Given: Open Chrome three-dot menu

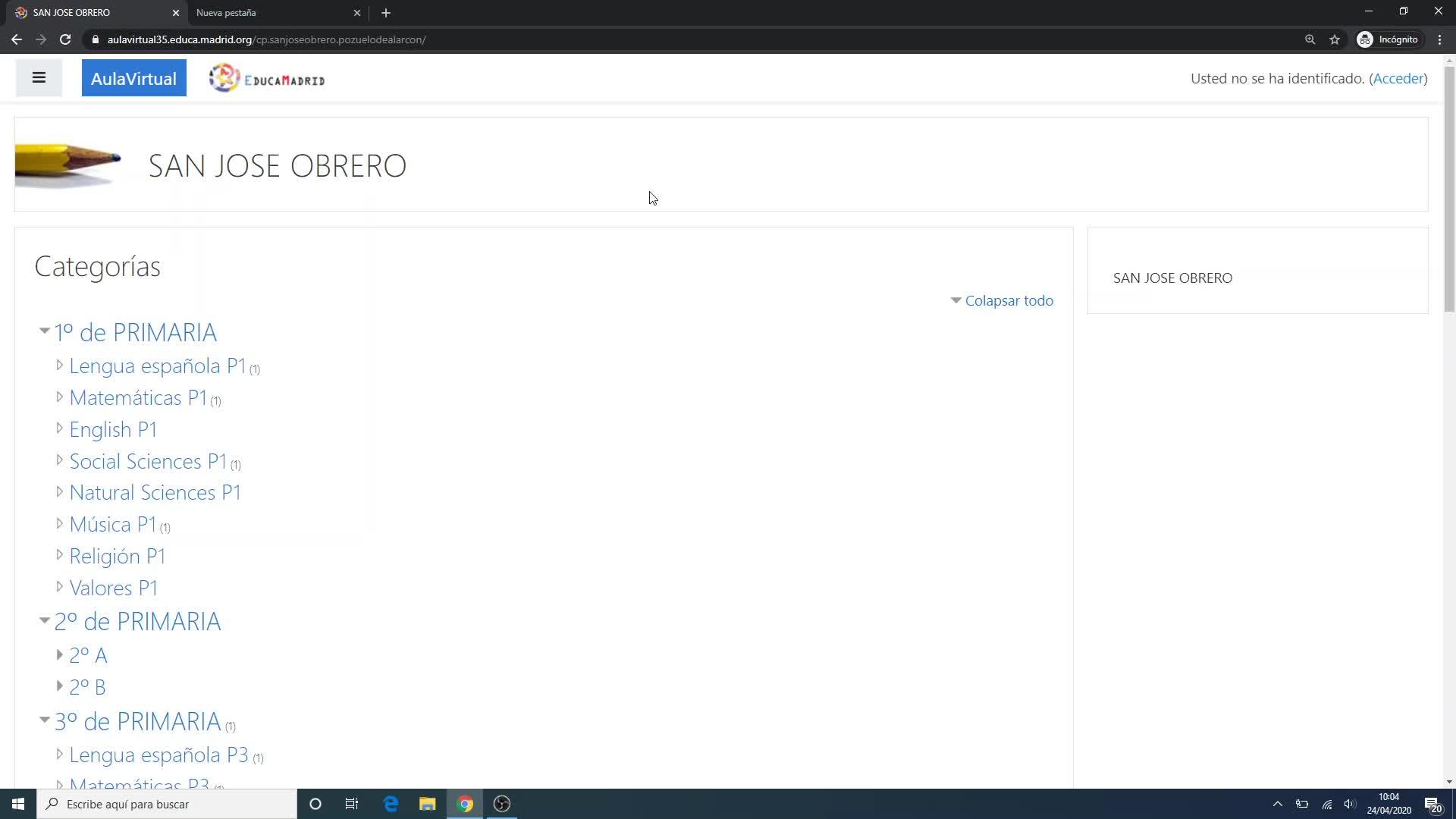Looking at the screenshot, I should tap(1439, 39).
